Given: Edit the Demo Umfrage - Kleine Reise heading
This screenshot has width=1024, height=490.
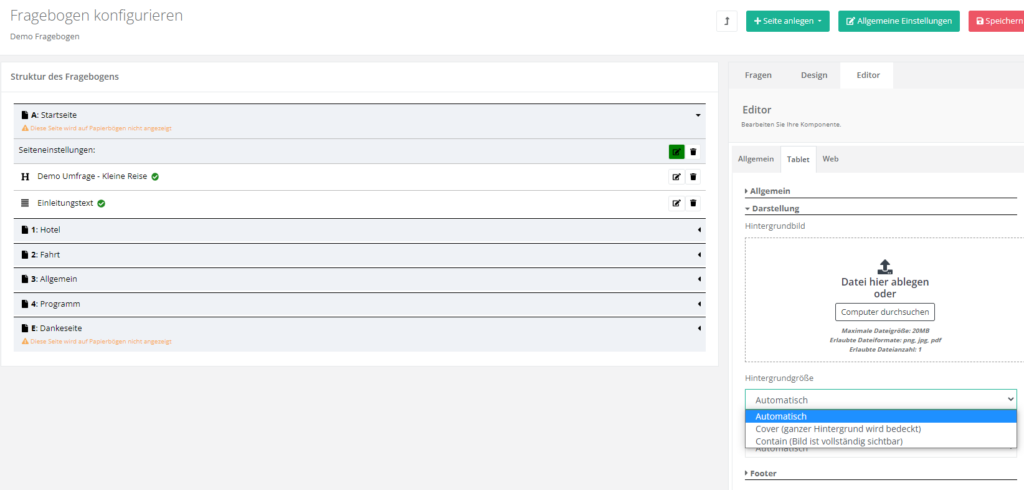Looking at the screenshot, I should click(x=677, y=177).
